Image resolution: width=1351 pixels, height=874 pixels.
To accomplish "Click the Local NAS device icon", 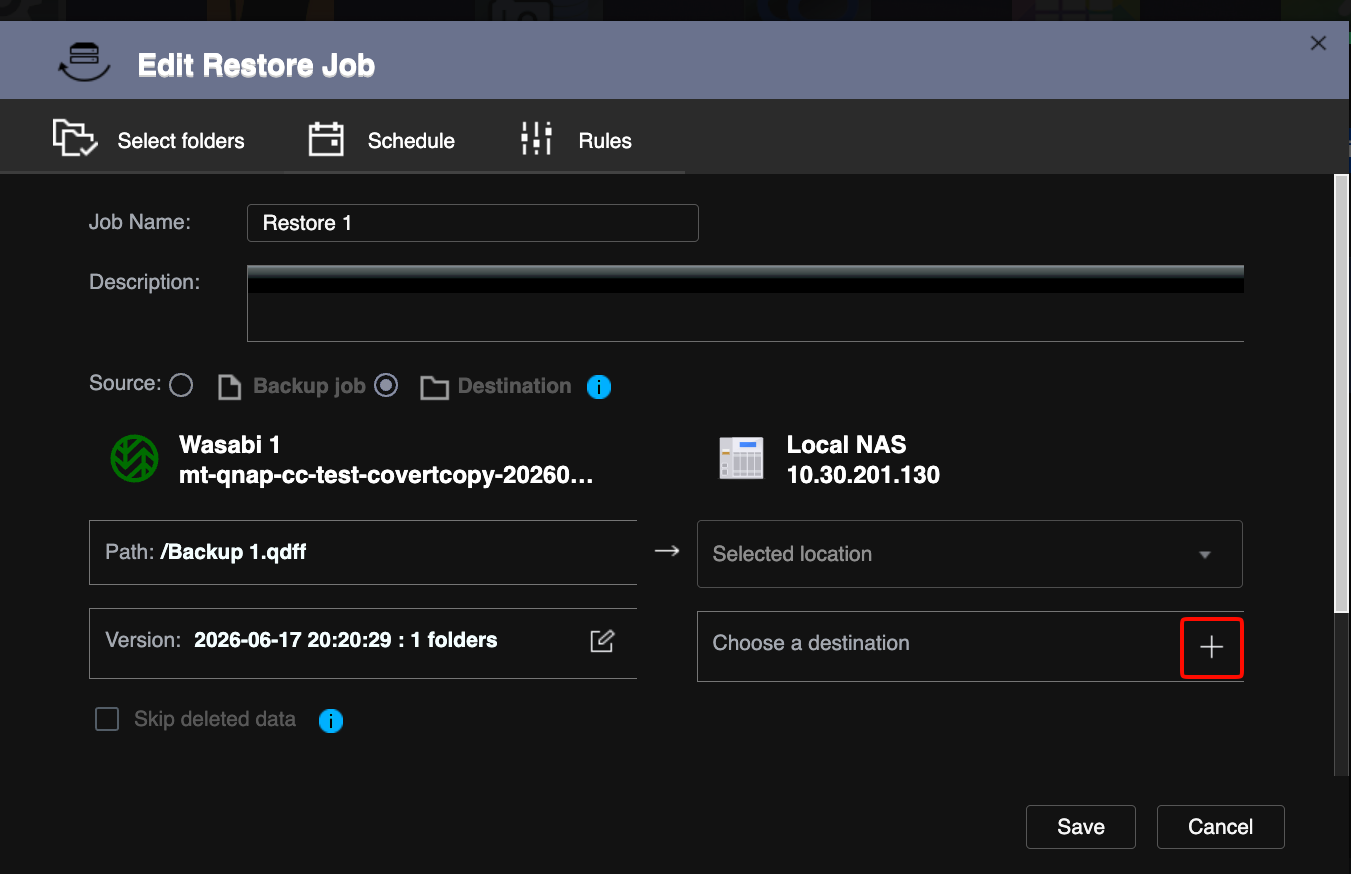I will pyautogui.click(x=741, y=459).
